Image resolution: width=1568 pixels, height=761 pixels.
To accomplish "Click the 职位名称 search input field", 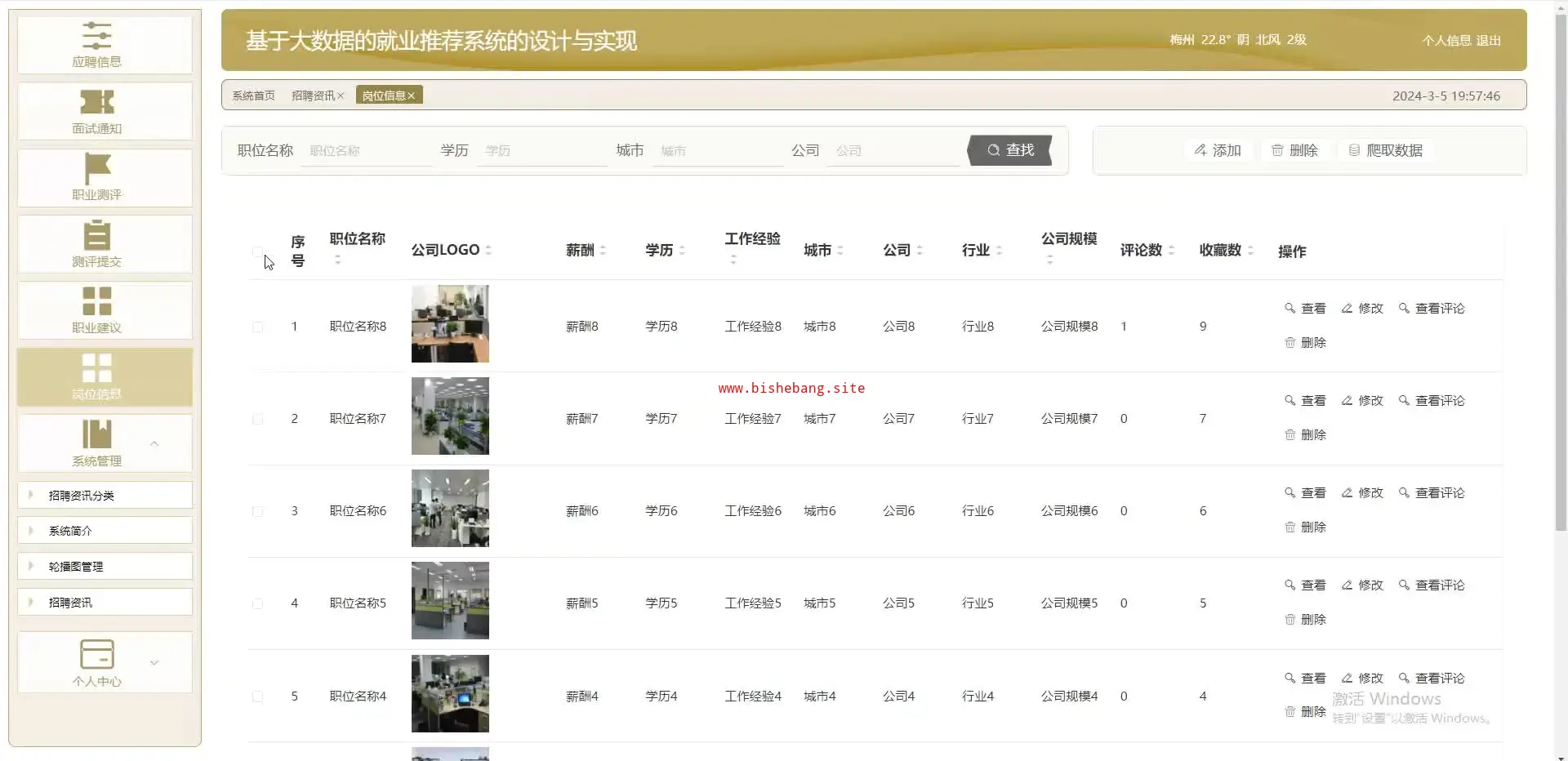I will [366, 151].
